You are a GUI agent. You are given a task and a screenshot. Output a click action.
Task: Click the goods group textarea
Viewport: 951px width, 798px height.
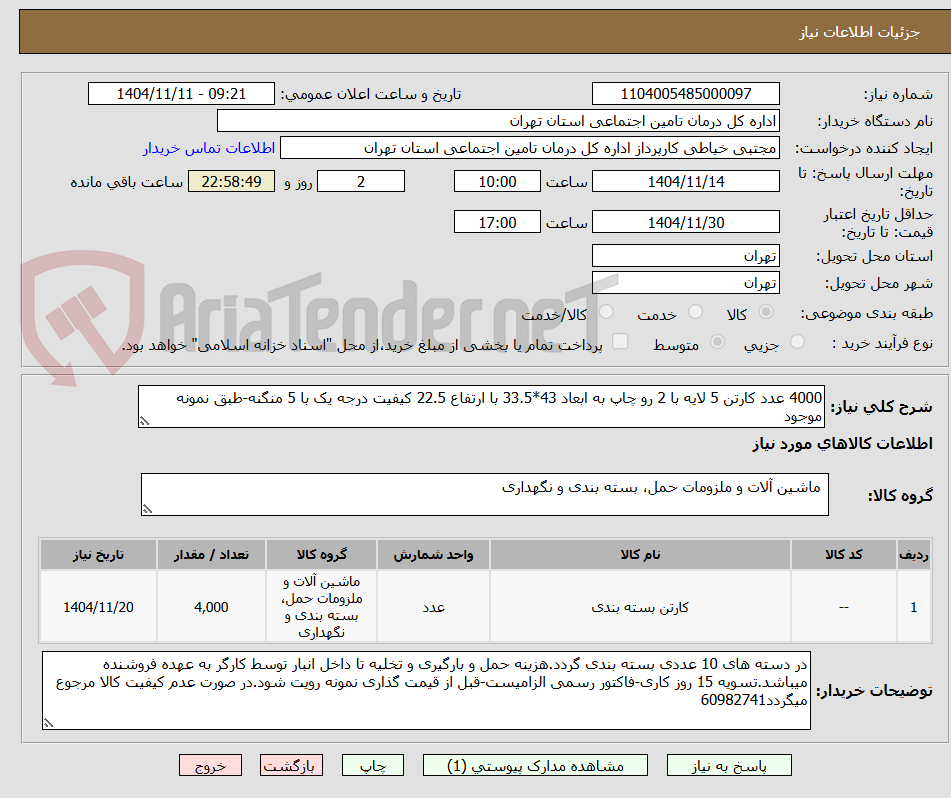485,495
